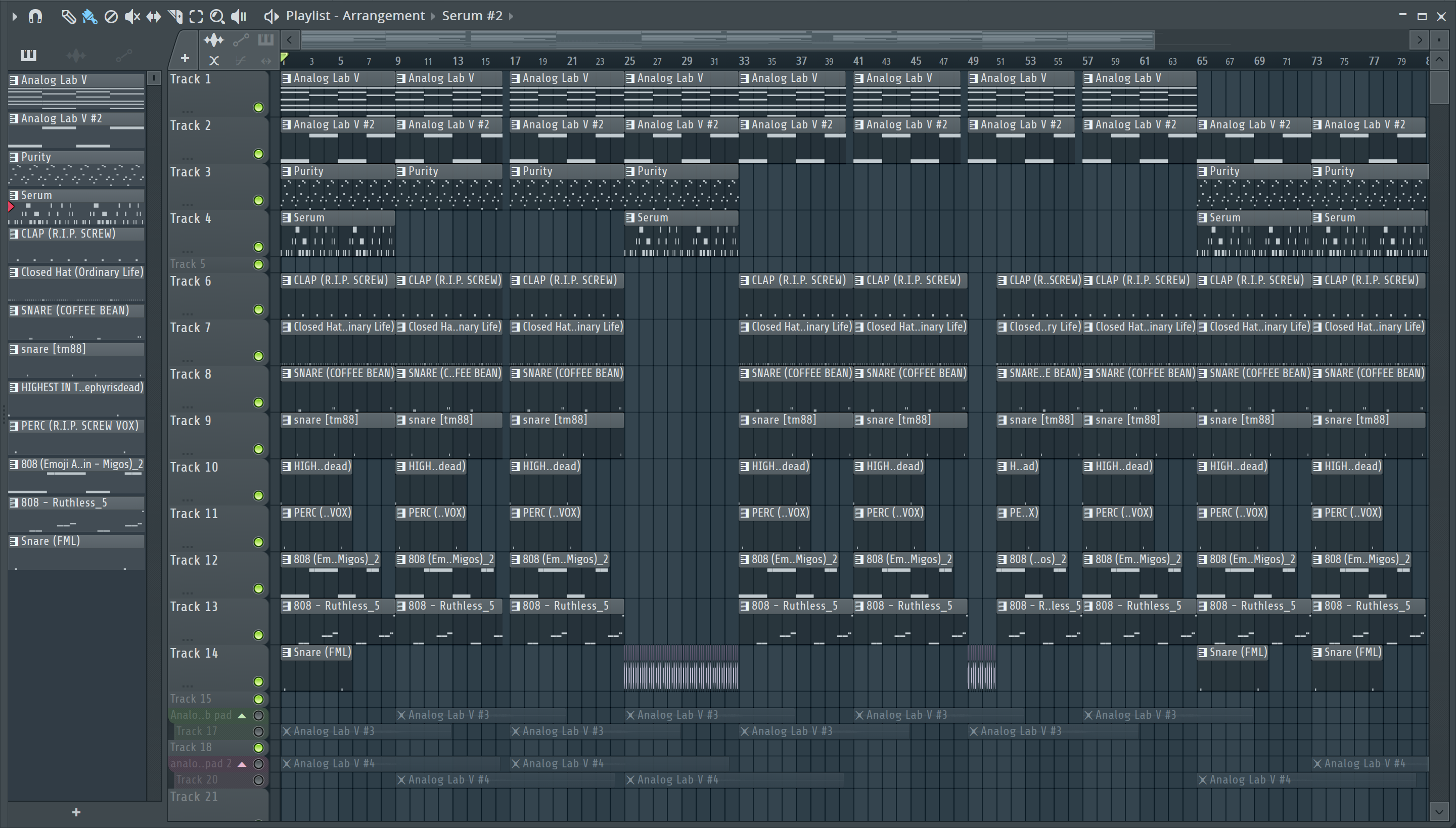Collapse the Analo..b pad group triangle
This screenshot has height=828, width=1456.
[242, 715]
